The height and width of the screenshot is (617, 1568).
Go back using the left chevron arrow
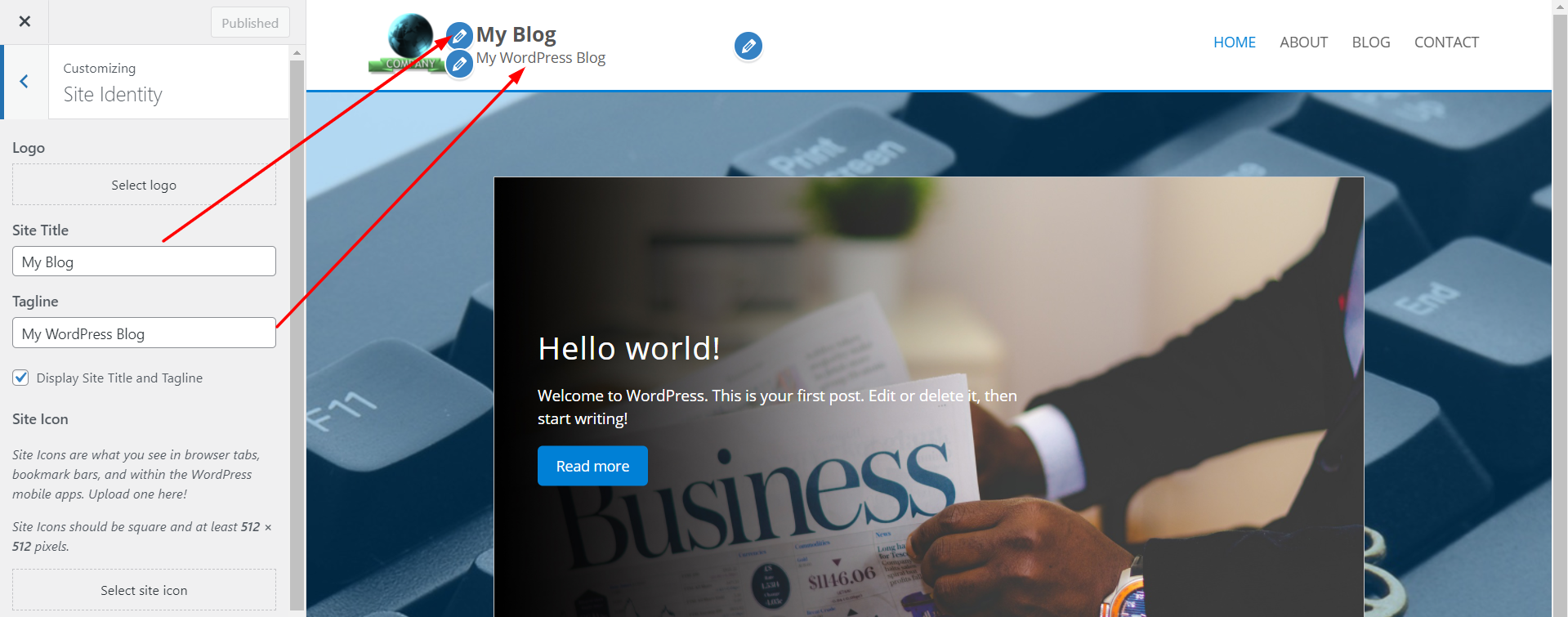(x=25, y=82)
